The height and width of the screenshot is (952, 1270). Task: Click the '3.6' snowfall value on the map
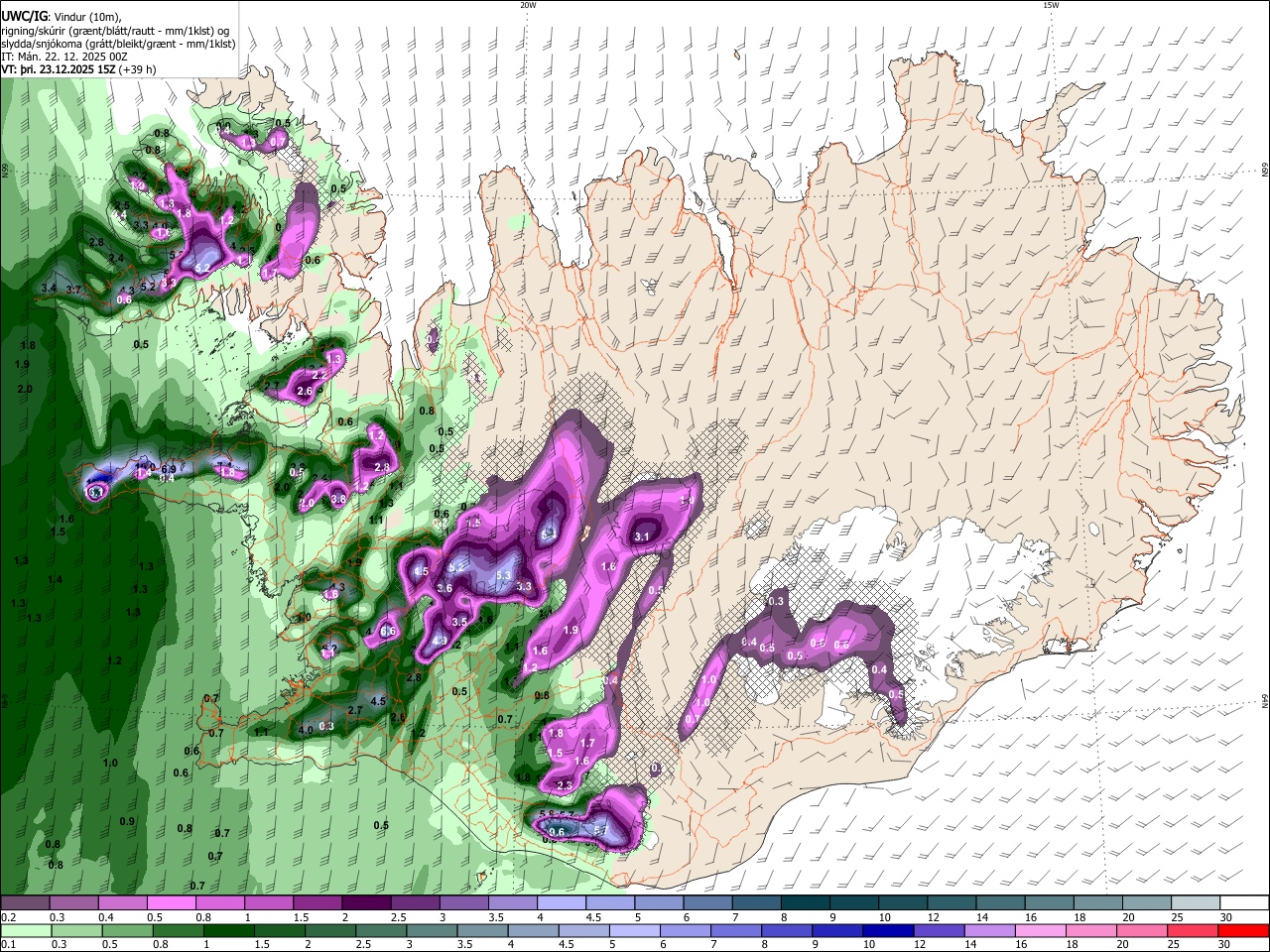[444, 588]
